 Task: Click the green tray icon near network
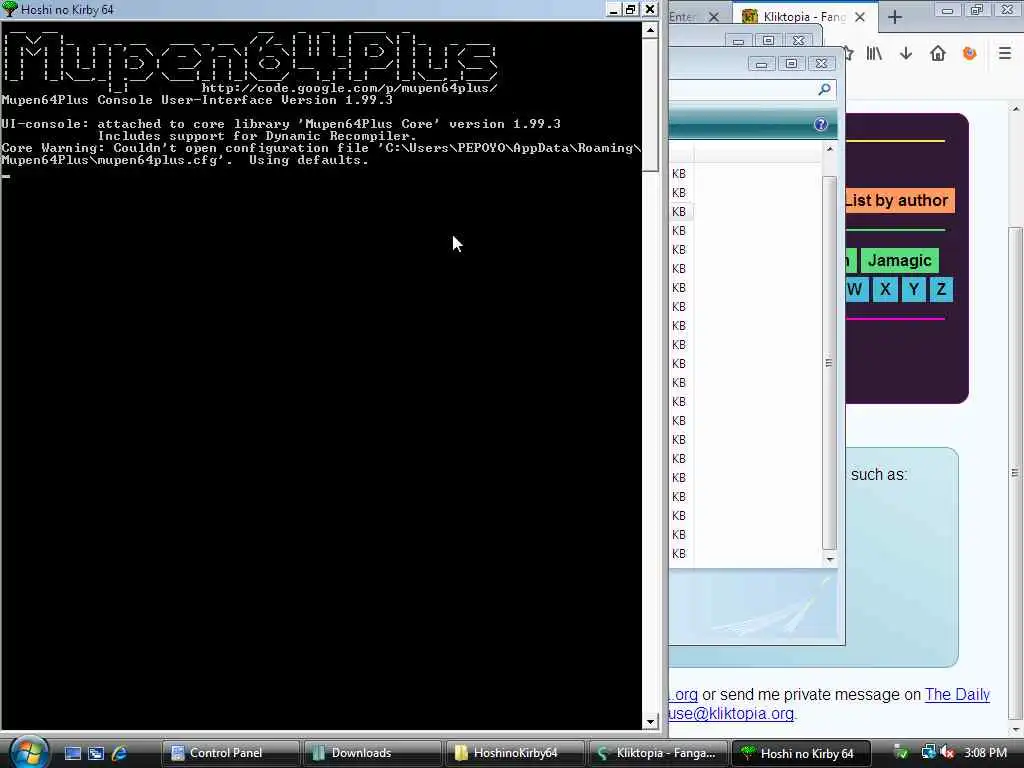(901, 753)
